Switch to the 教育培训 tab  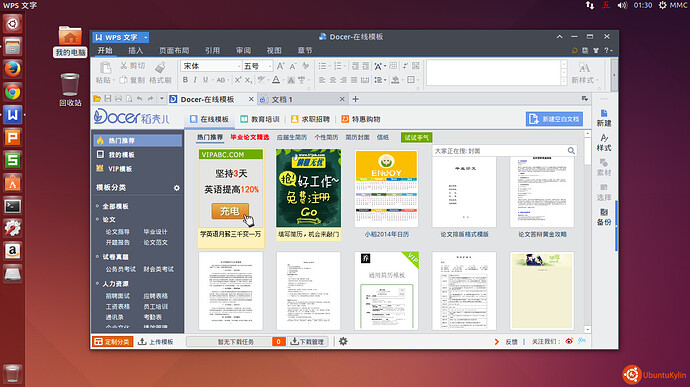point(260,119)
